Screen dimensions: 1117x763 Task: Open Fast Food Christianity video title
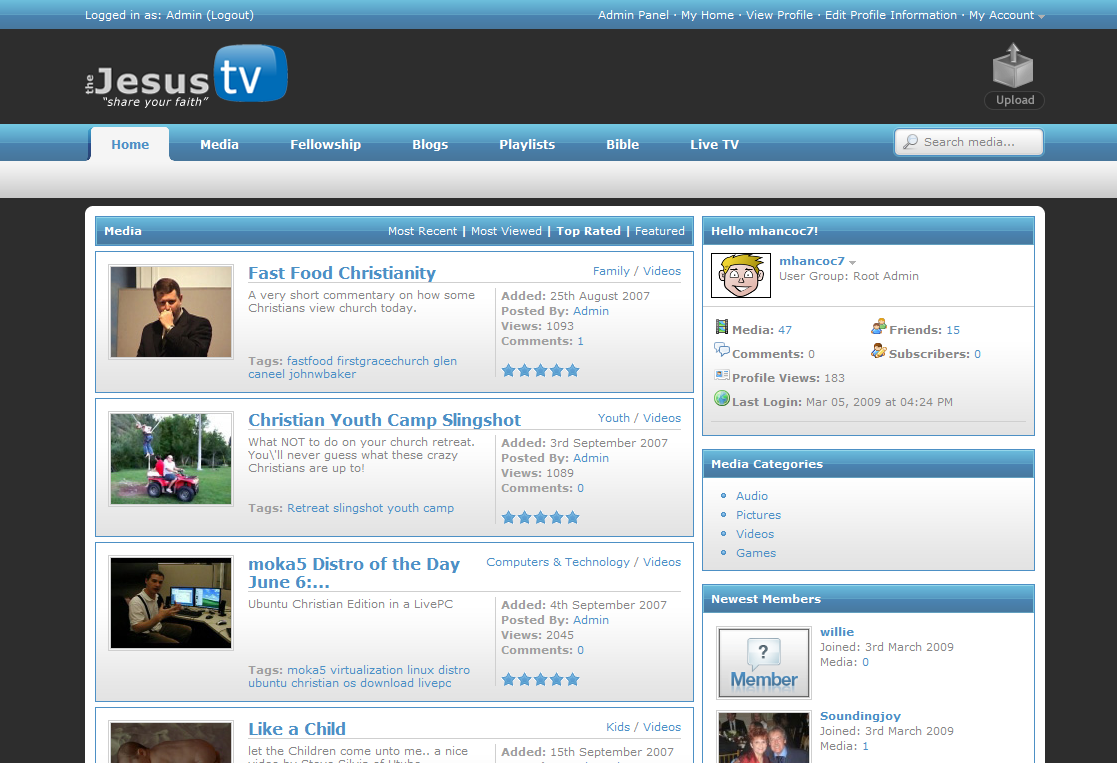pos(342,273)
